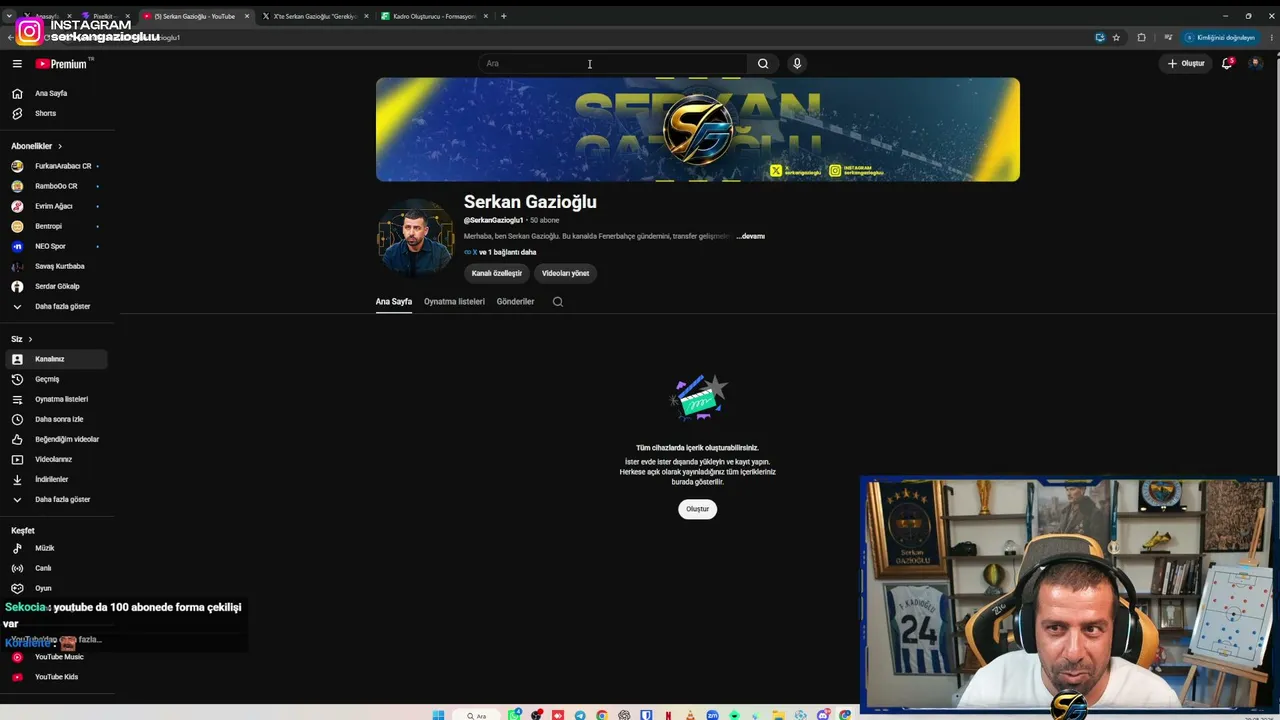Open Kanalınız in the sidebar
1280x720 pixels.
point(57,359)
